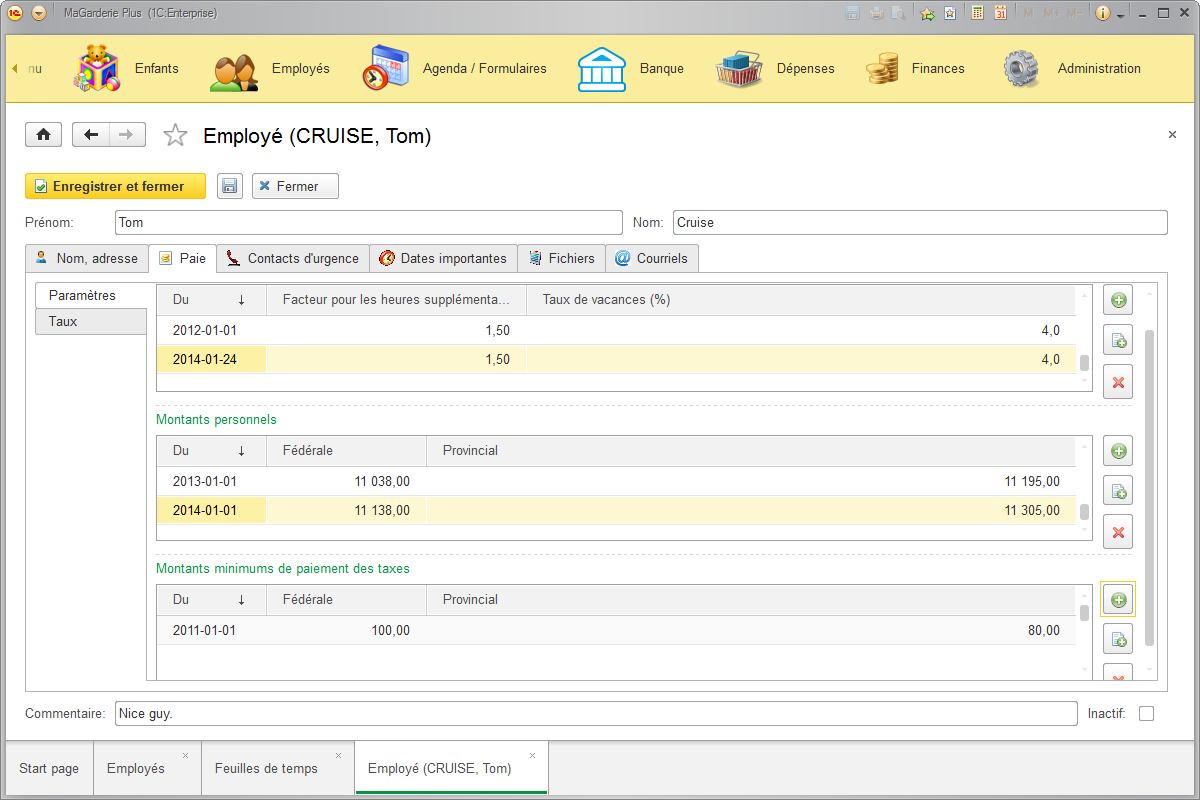Open the calculator from the title bar
The width and height of the screenshot is (1200, 800).
tap(977, 12)
